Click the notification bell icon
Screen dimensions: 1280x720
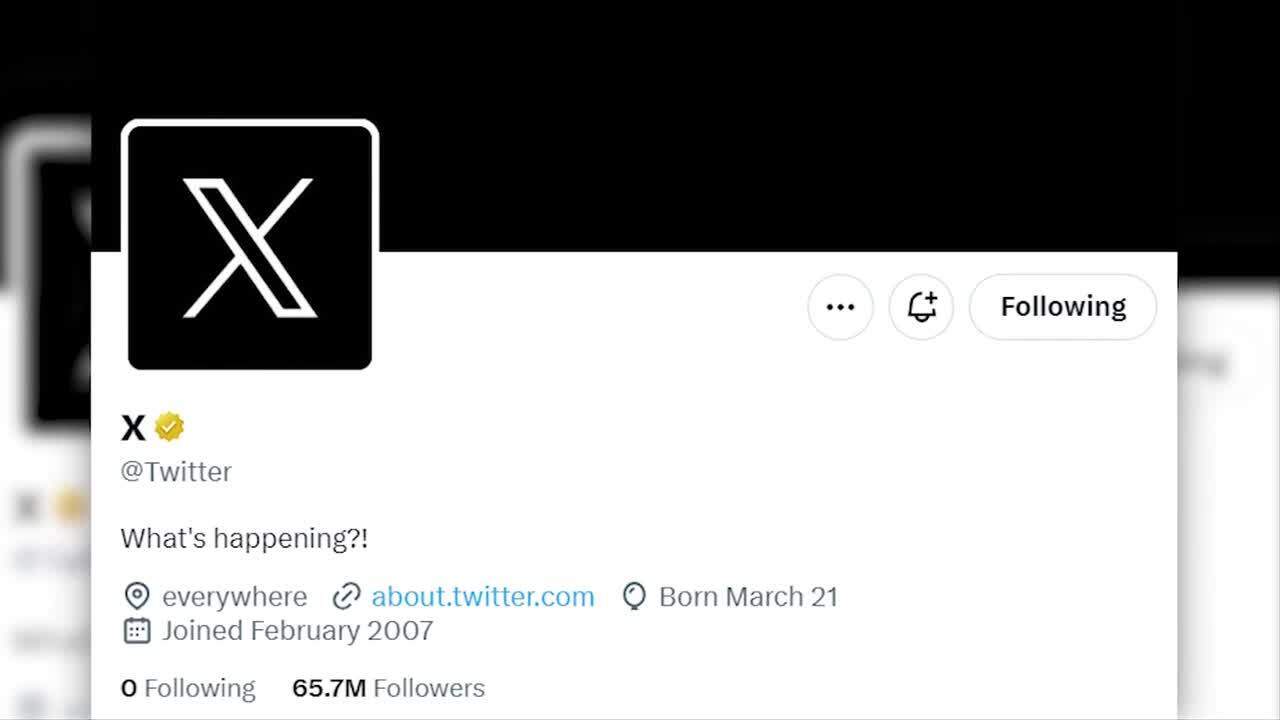click(x=921, y=307)
